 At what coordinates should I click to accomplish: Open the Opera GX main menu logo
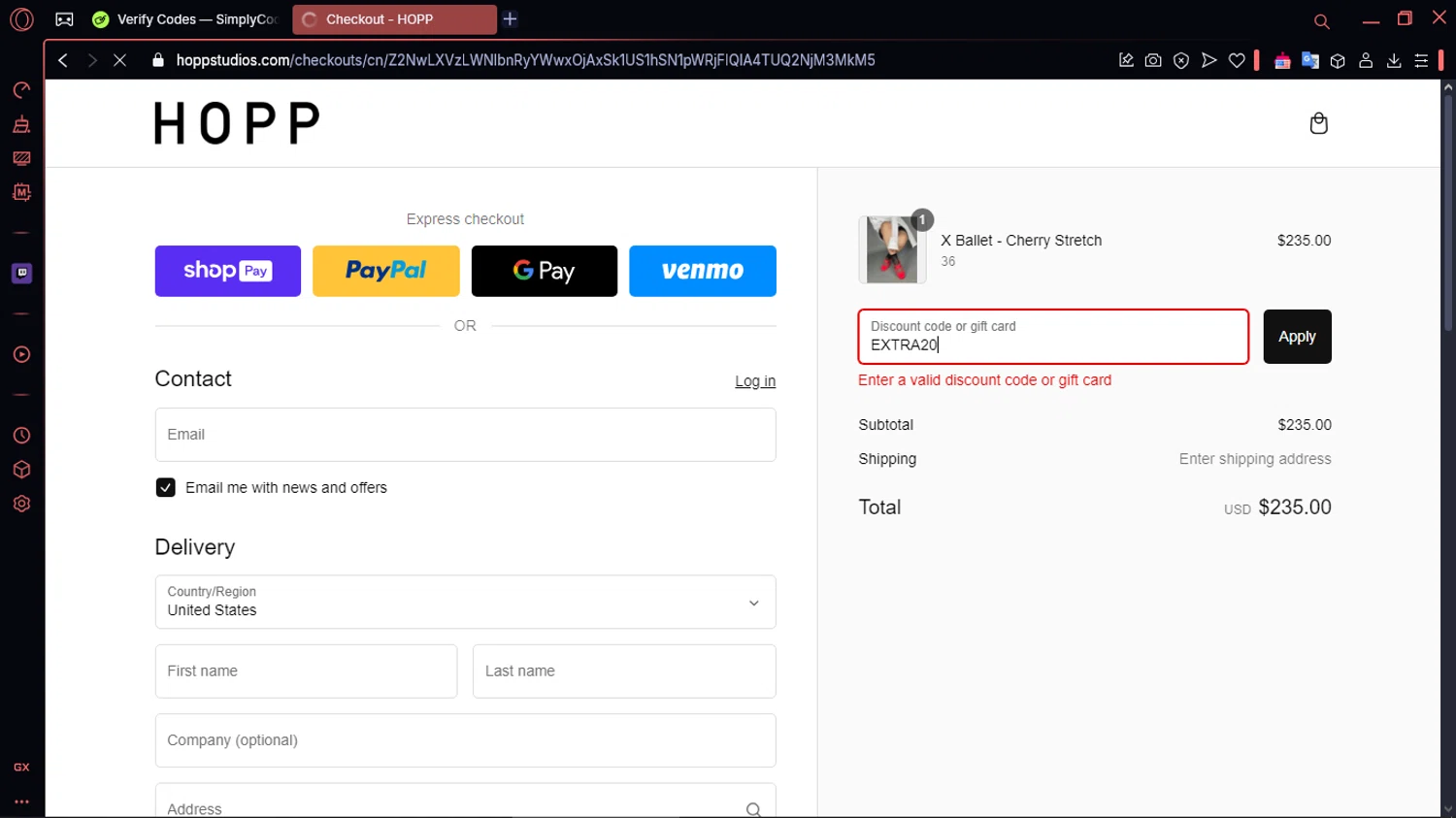coord(21,19)
